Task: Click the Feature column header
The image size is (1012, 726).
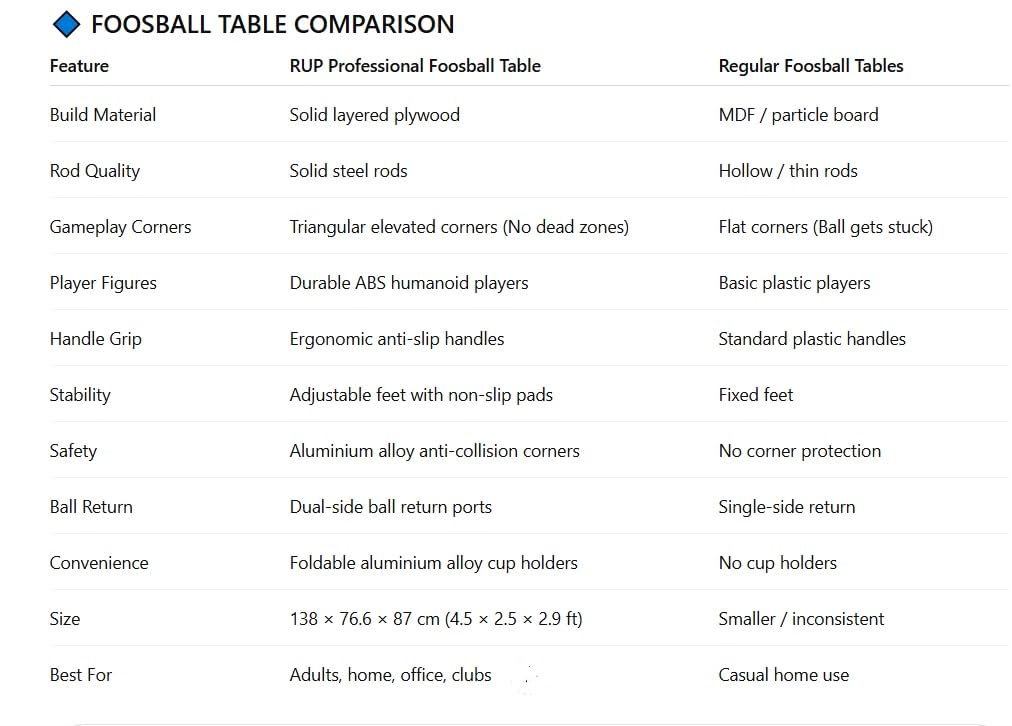Action: pos(79,66)
